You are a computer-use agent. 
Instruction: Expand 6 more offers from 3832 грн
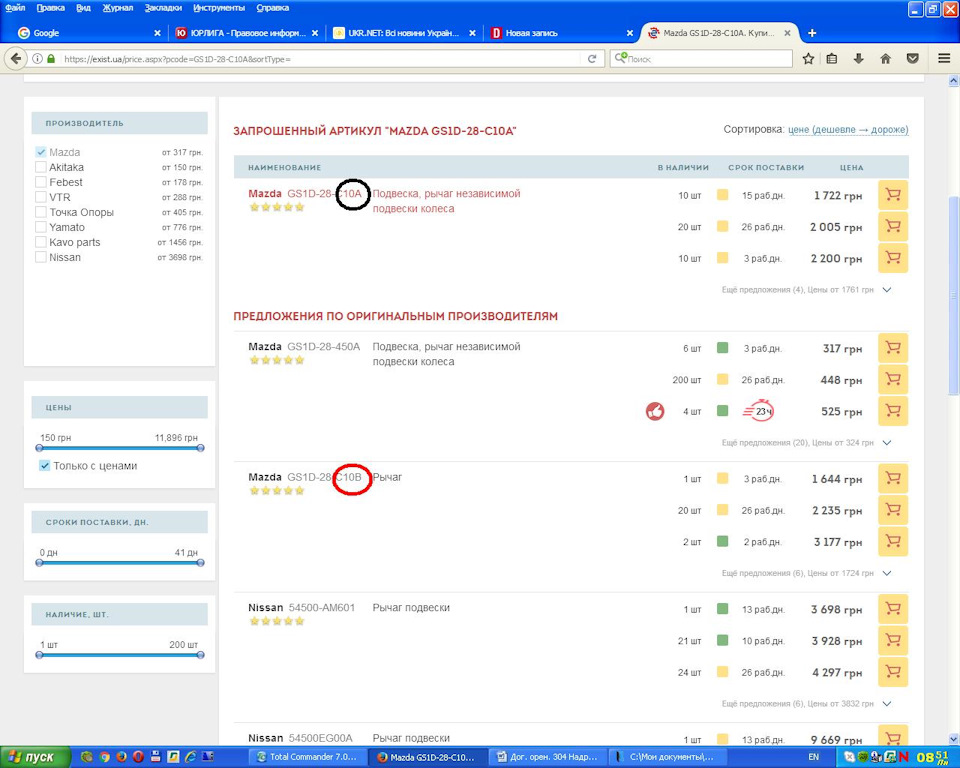pos(806,704)
